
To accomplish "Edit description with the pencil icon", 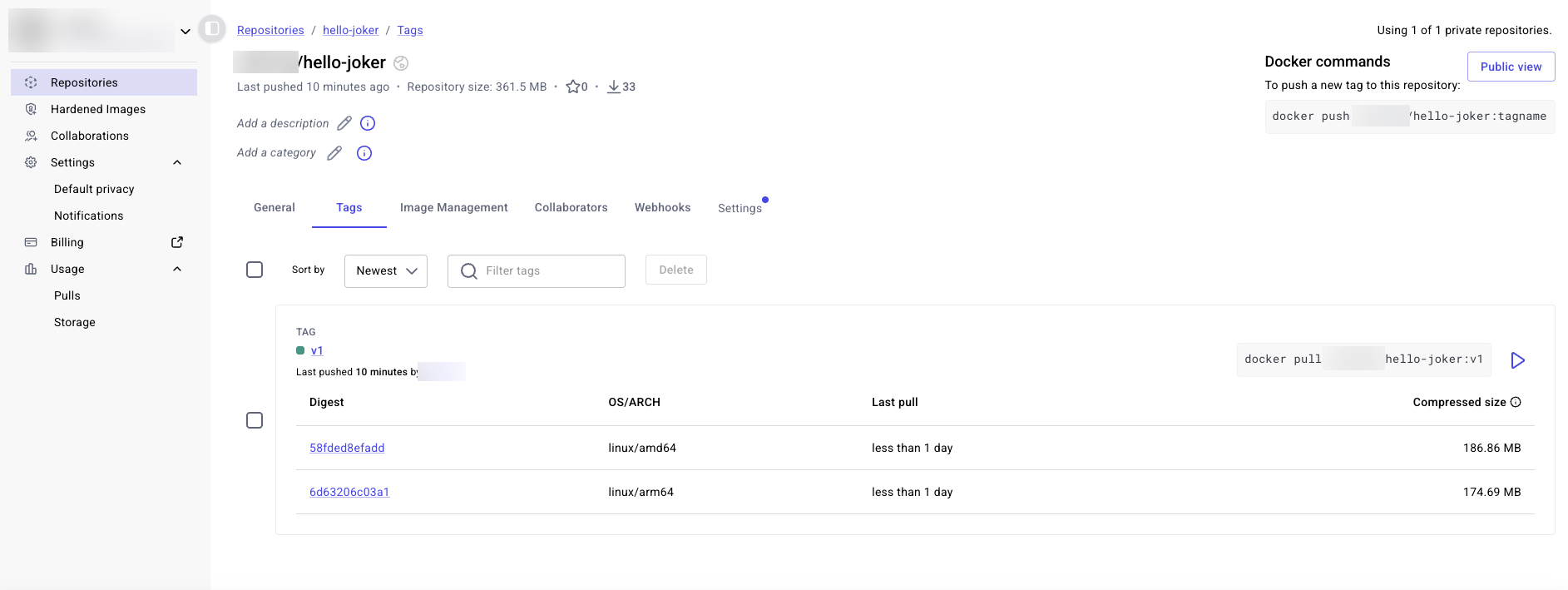I will coord(344,123).
